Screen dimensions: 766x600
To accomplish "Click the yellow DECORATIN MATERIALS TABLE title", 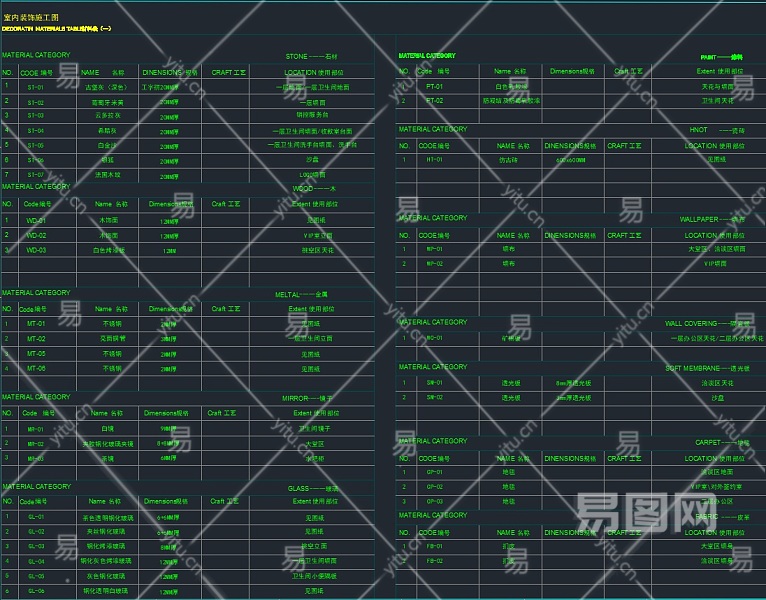I will (x=56, y=29).
